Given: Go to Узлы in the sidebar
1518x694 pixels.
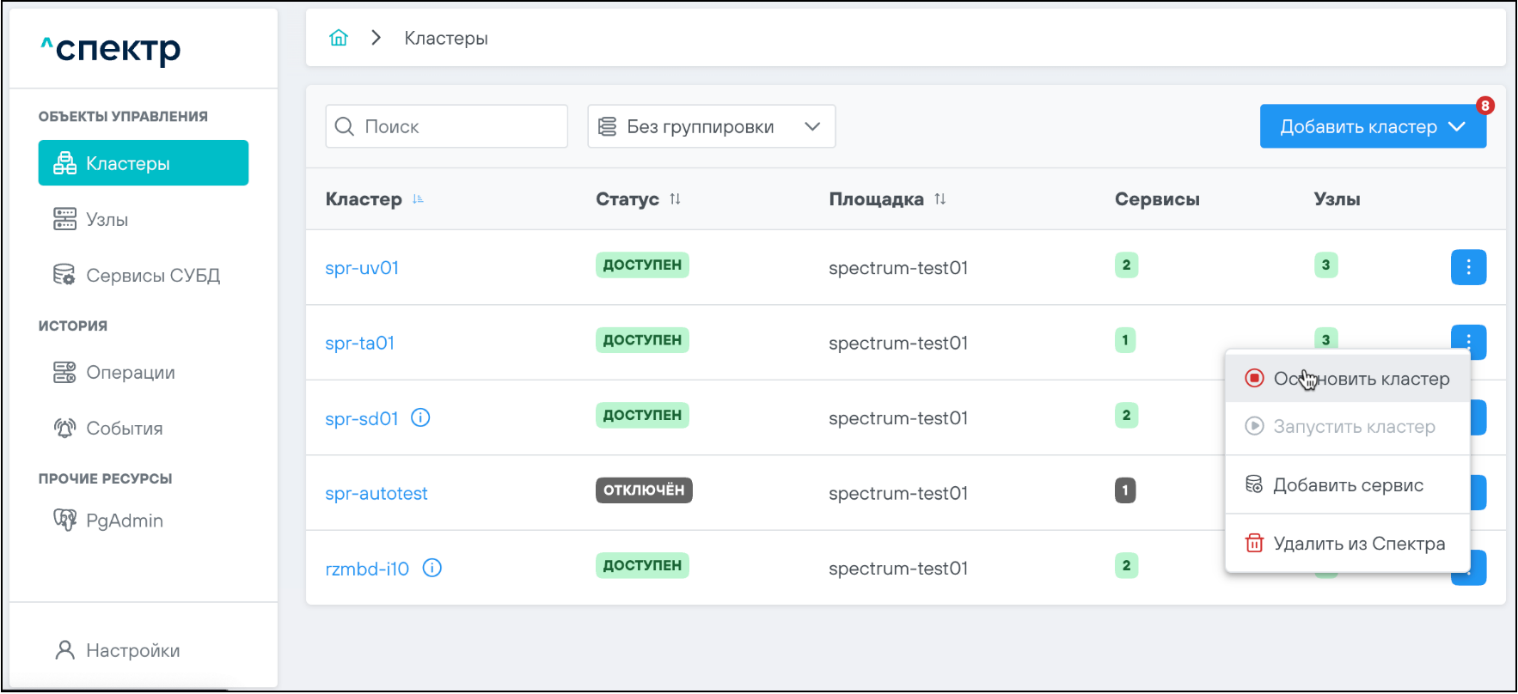Looking at the screenshot, I should 107,219.
